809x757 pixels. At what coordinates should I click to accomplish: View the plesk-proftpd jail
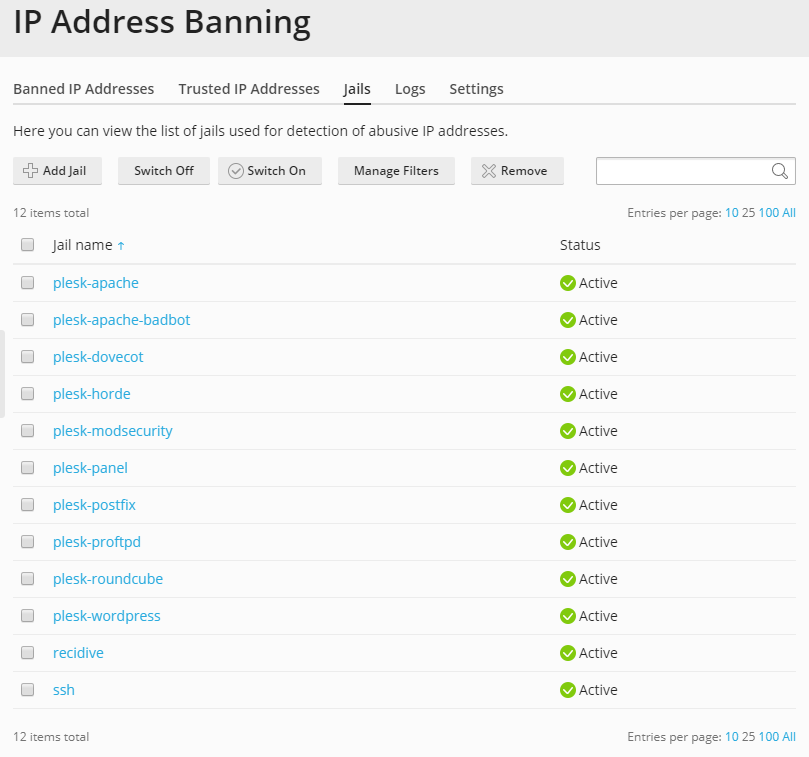(x=97, y=542)
